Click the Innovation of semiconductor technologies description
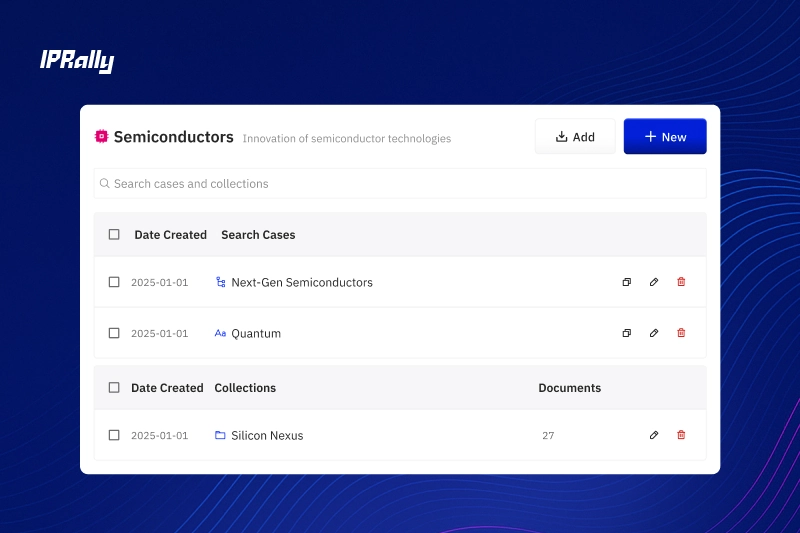 click(x=347, y=138)
